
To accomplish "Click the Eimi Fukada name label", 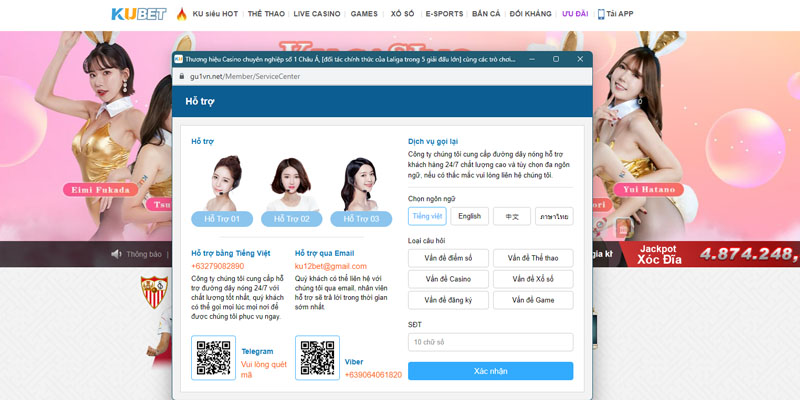I will click(101, 190).
